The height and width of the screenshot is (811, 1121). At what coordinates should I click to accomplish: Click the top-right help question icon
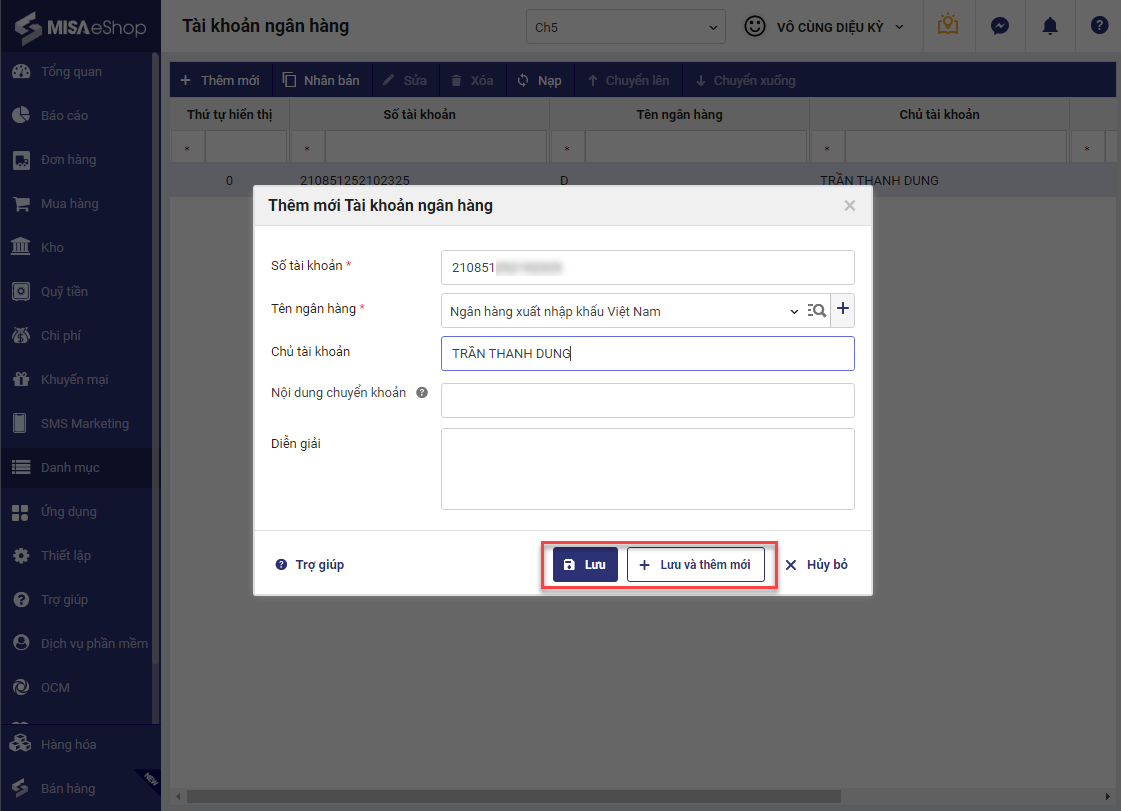[1100, 26]
